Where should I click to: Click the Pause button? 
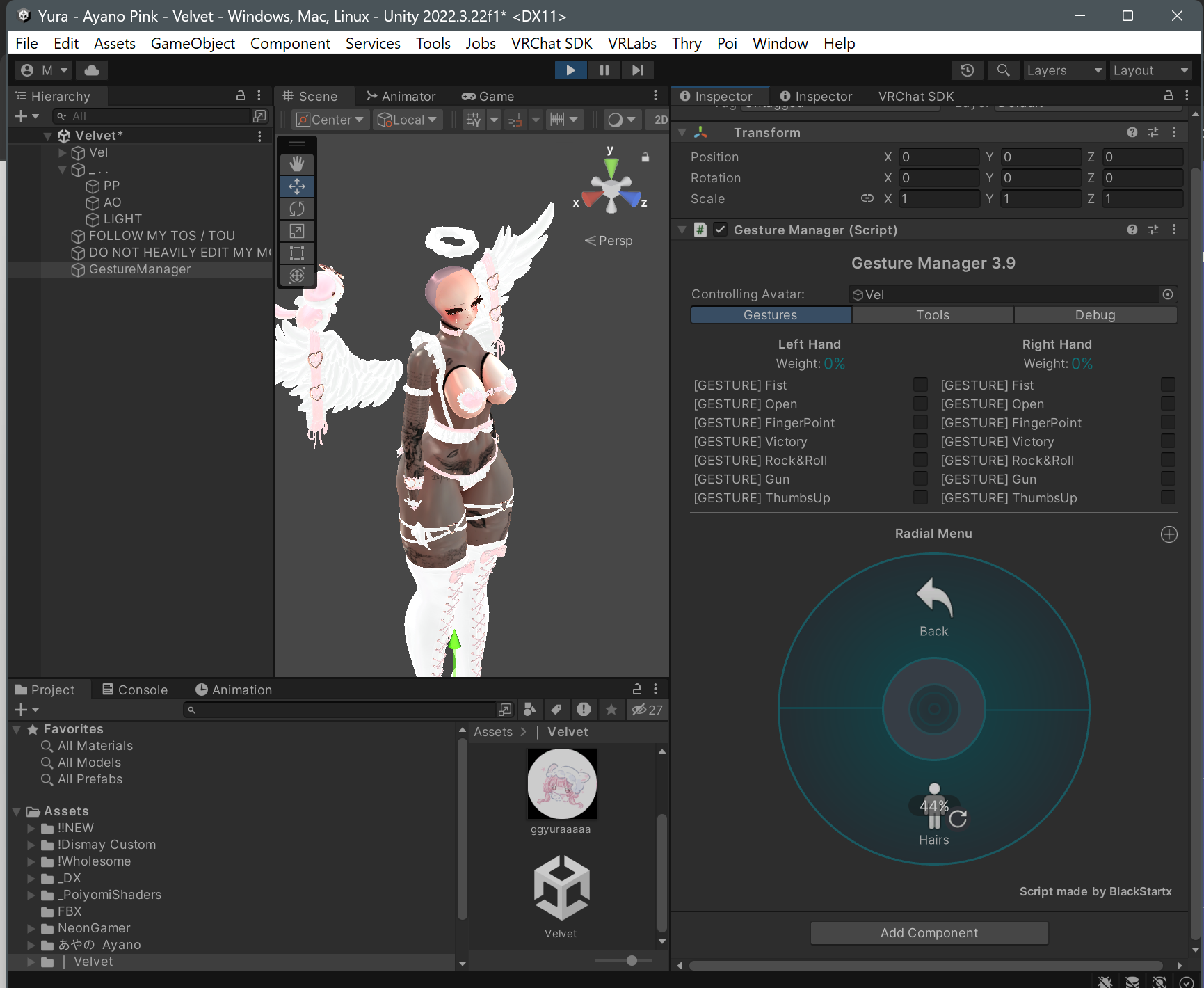(x=604, y=70)
